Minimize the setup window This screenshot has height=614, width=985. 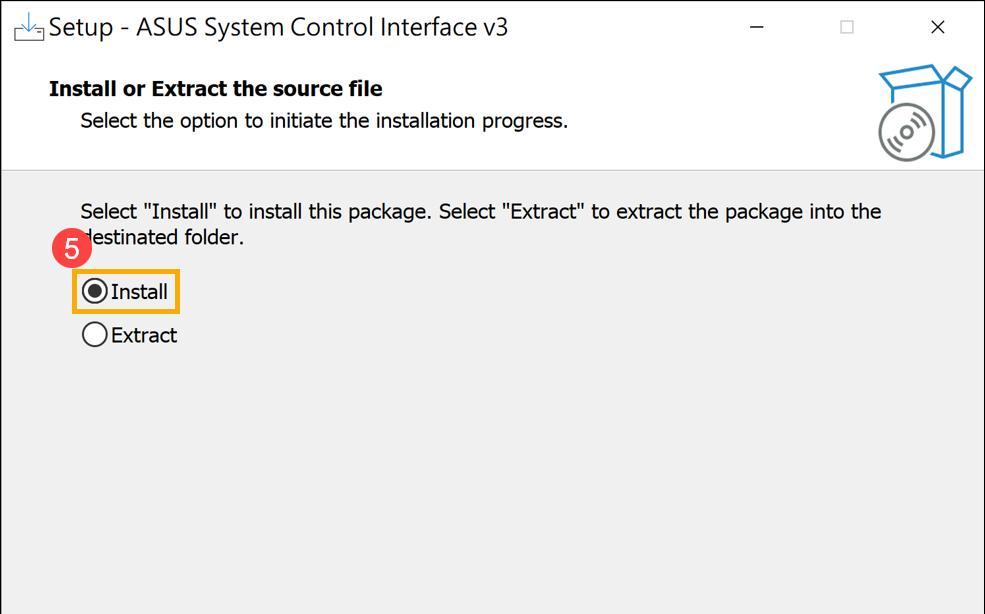pos(756,27)
